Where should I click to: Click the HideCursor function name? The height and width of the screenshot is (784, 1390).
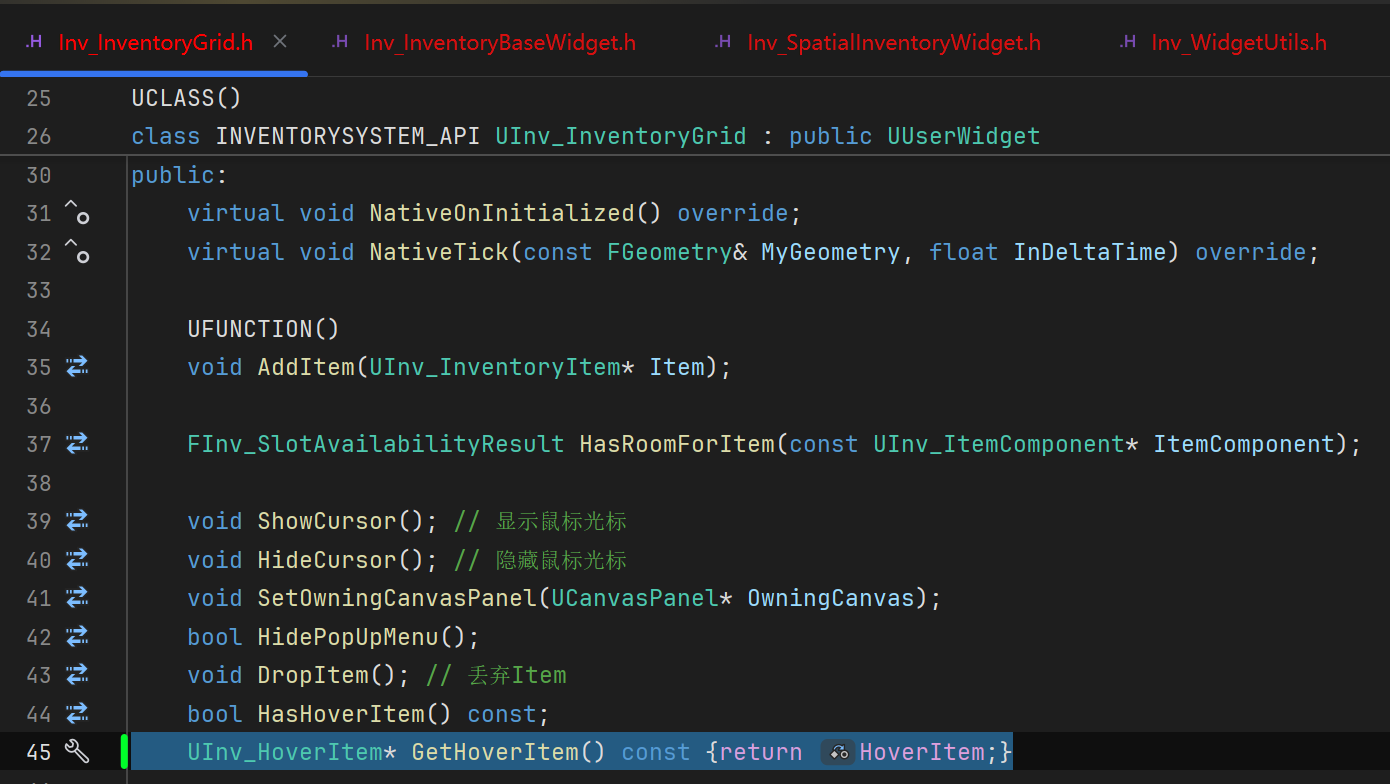[327, 560]
